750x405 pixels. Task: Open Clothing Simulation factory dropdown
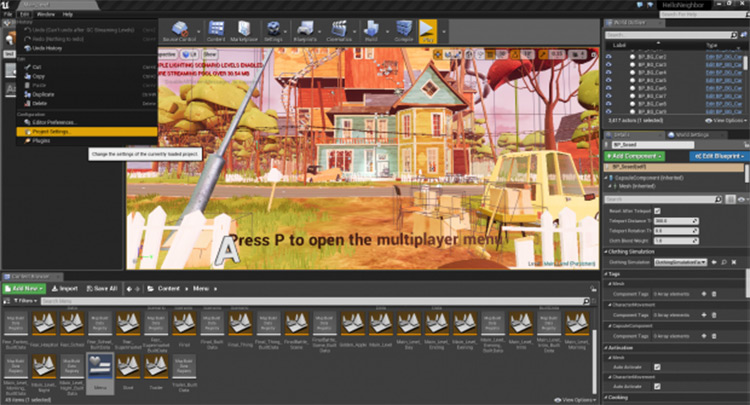point(680,263)
